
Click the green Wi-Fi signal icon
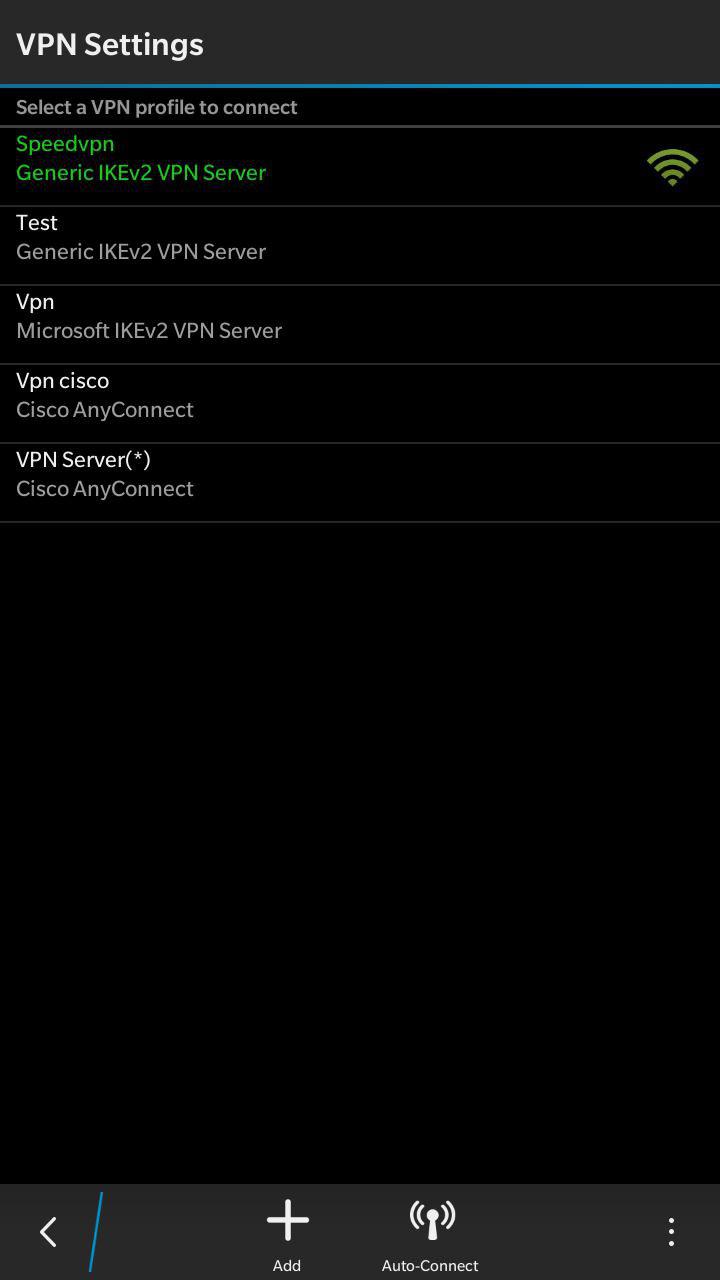(672, 167)
